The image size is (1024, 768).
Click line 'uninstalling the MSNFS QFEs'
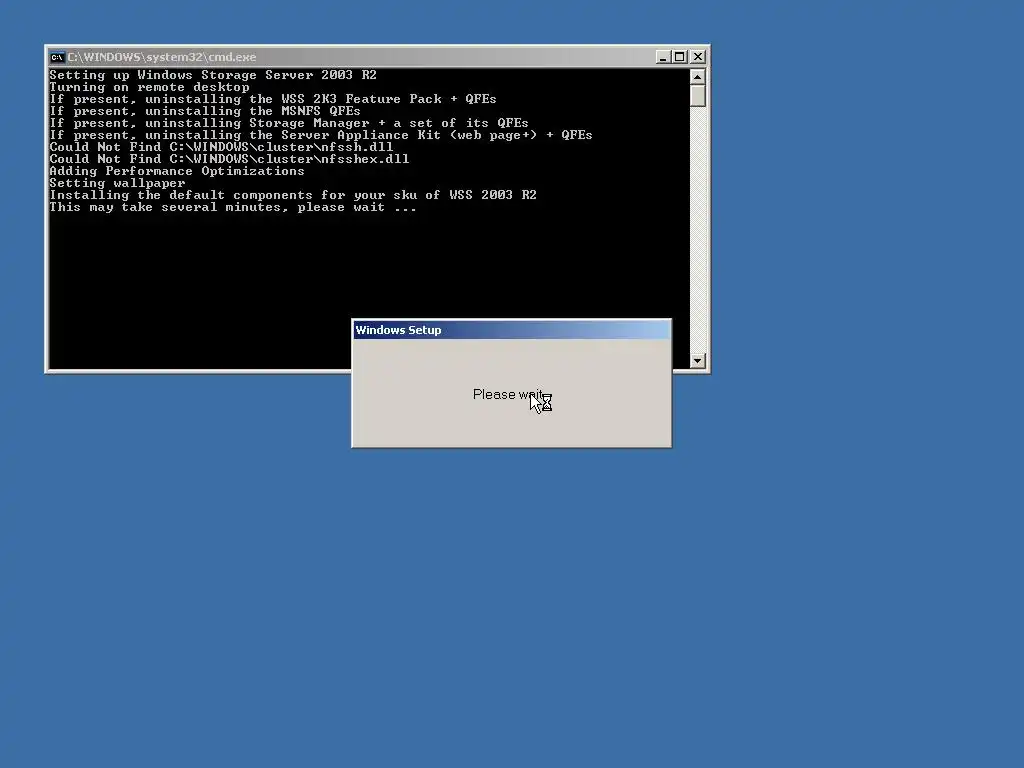click(205, 111)
